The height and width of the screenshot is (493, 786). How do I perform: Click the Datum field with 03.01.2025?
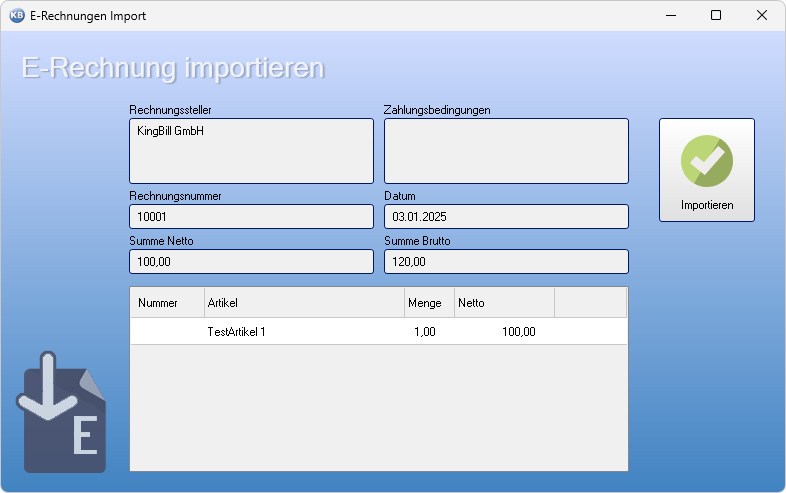(506, 216)
